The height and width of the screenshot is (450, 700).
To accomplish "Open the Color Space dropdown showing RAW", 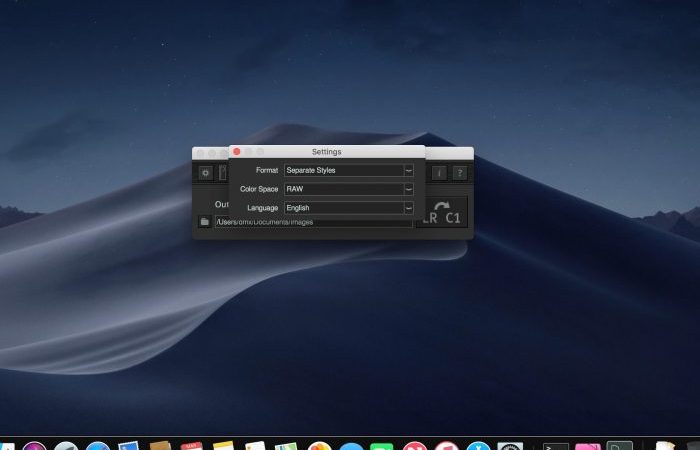I will (x=349, y=189).
